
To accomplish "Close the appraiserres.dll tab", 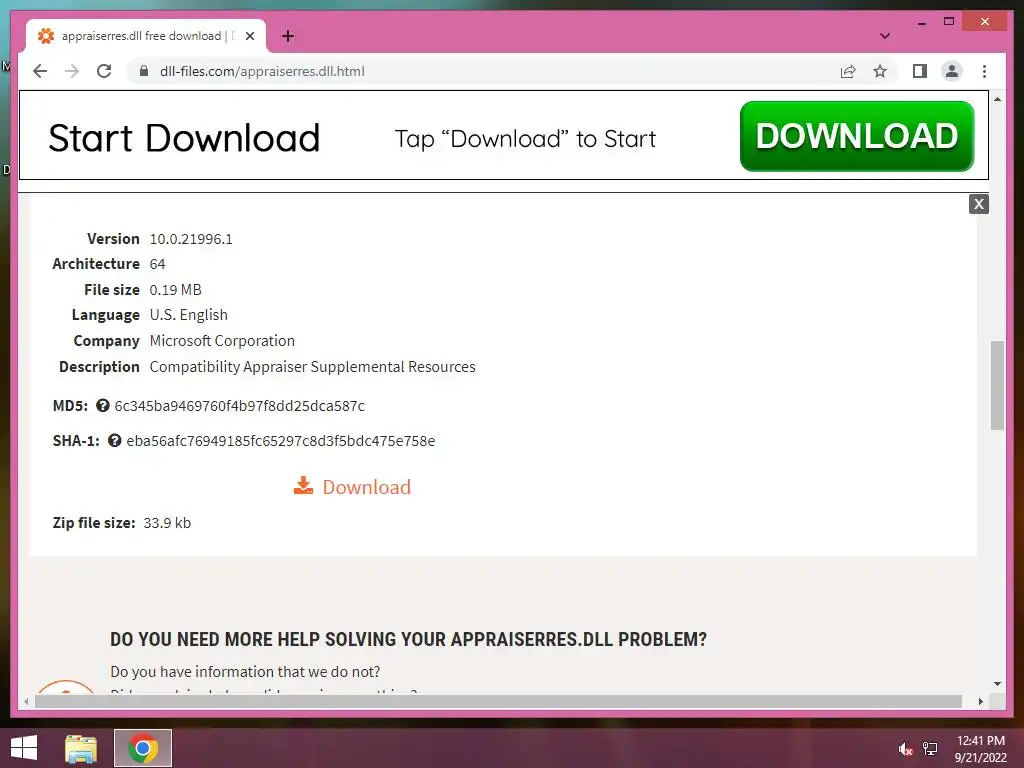I will [x=249, y=36].
